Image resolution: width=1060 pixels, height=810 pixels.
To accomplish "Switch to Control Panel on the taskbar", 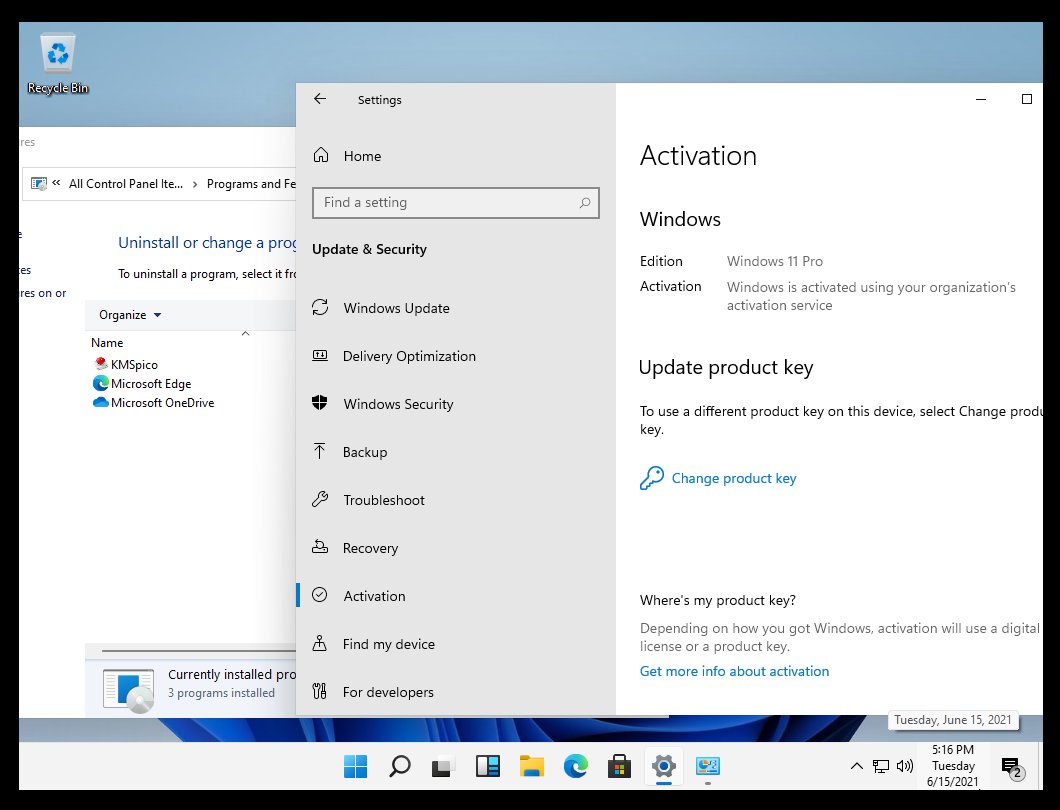I will (x=708, y=766).
